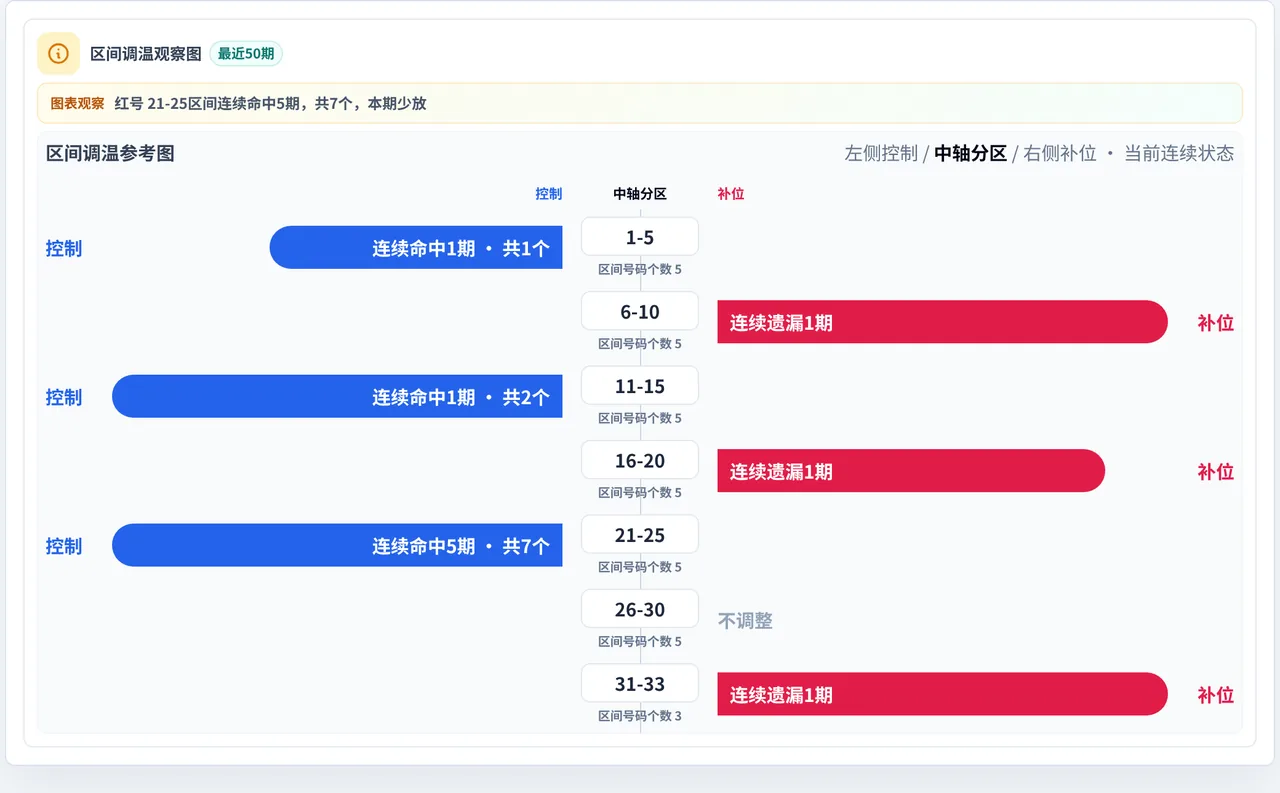1280x793 pixels.
Task: Click 区间号码个数 5 under 1-5
Action: [640, 269]
